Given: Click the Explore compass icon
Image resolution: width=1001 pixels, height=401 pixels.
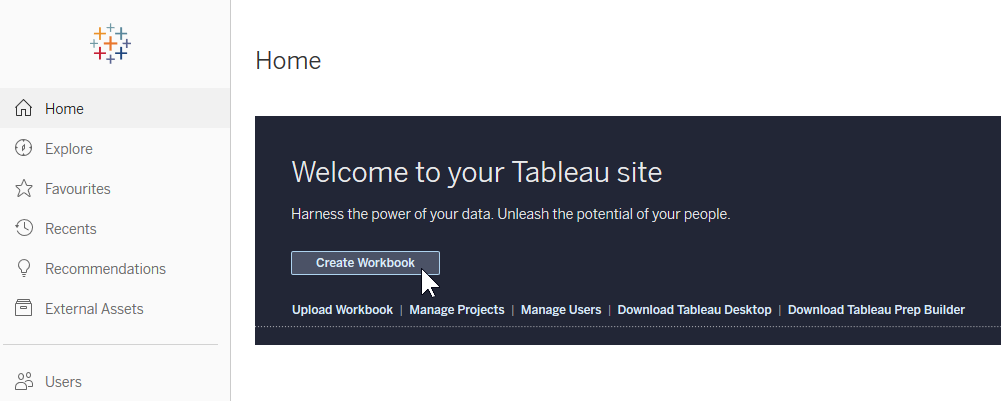Looking at the screenshot, I should (25, 148).
